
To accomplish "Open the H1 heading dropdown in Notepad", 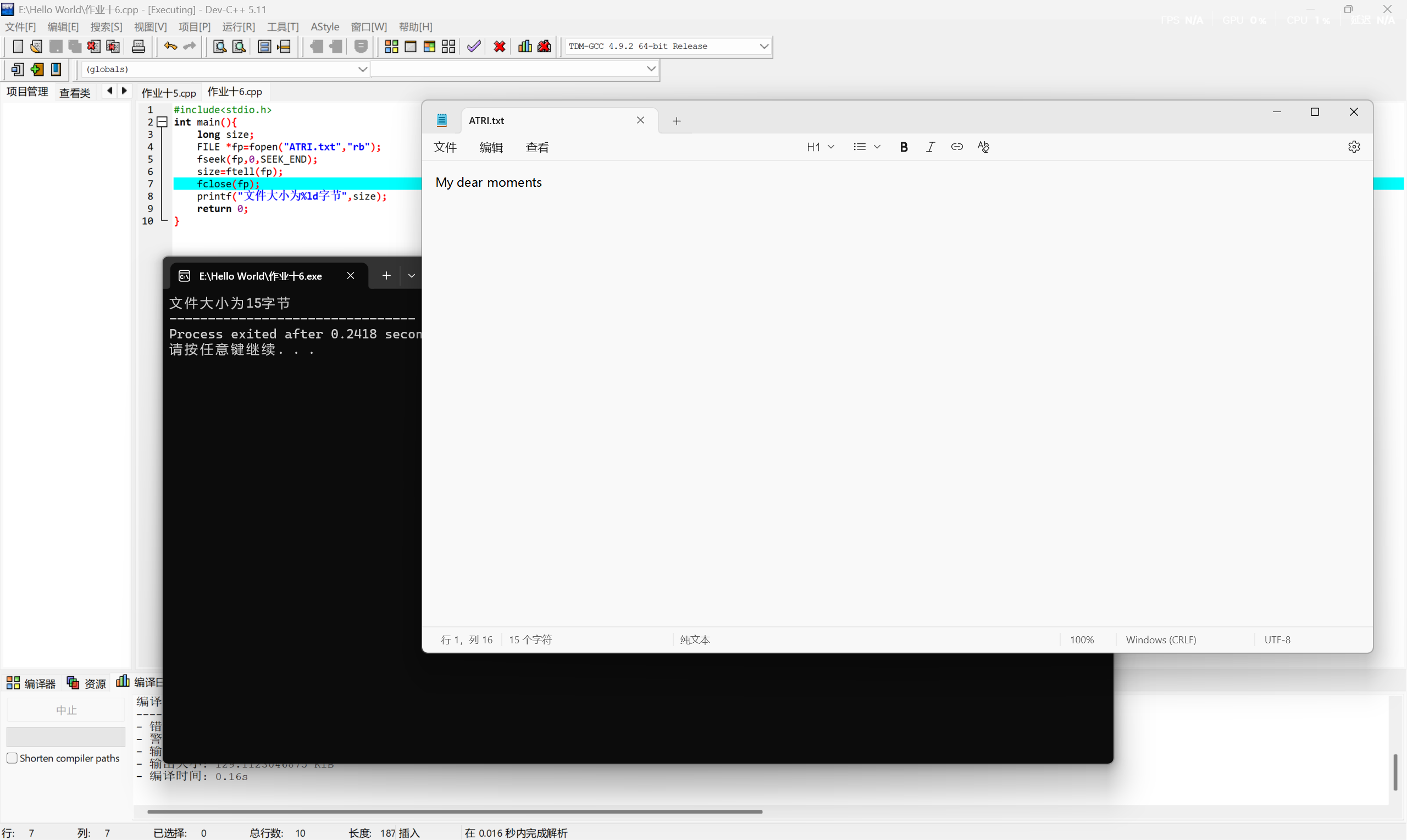I will 820,147.
